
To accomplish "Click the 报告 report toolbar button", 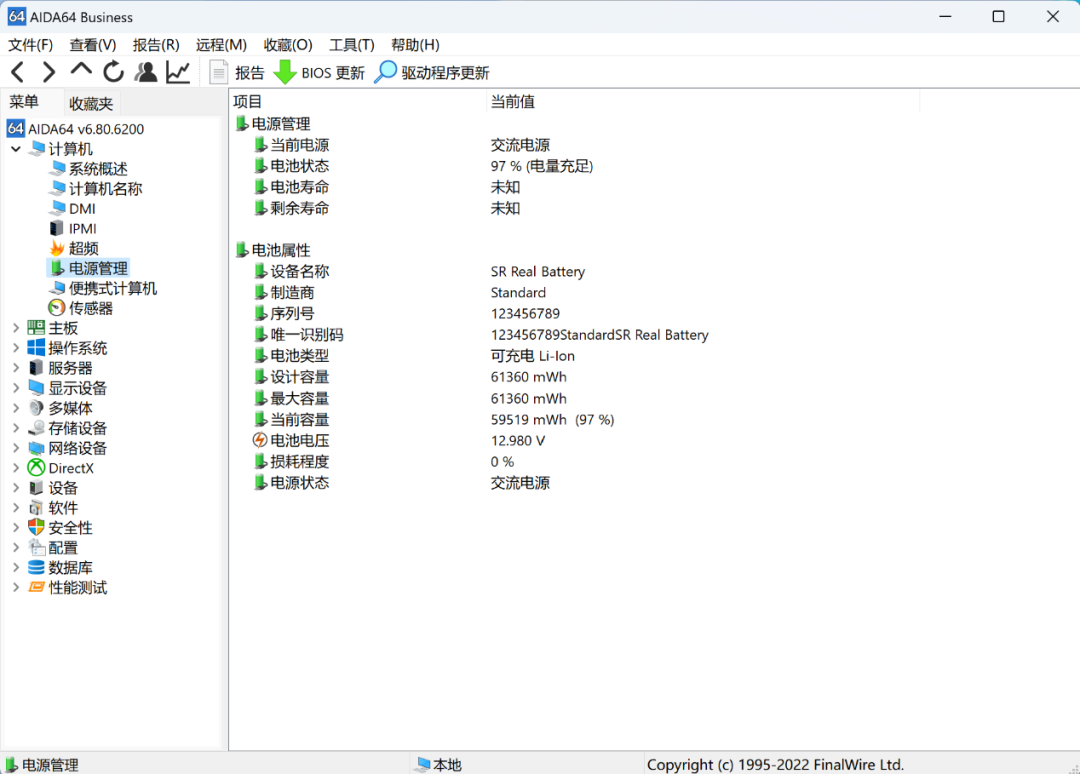I will [237, 72].
